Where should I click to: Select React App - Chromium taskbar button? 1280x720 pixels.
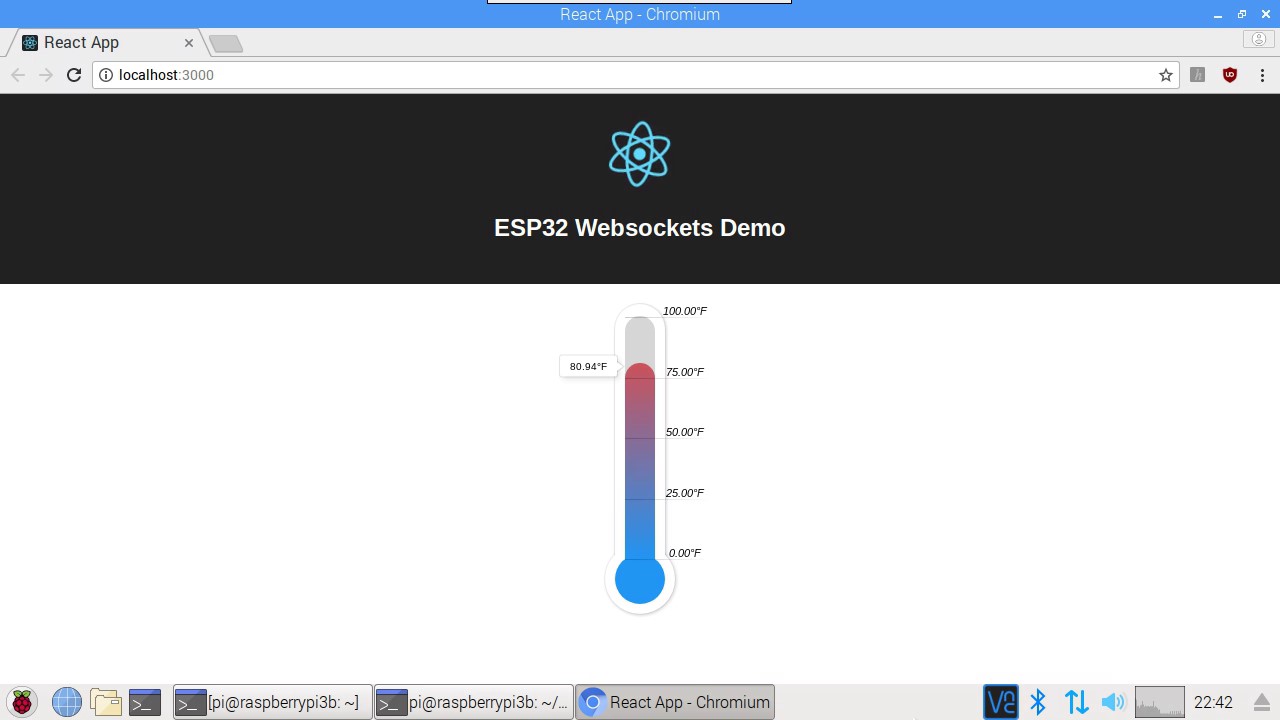pos(675,702)
